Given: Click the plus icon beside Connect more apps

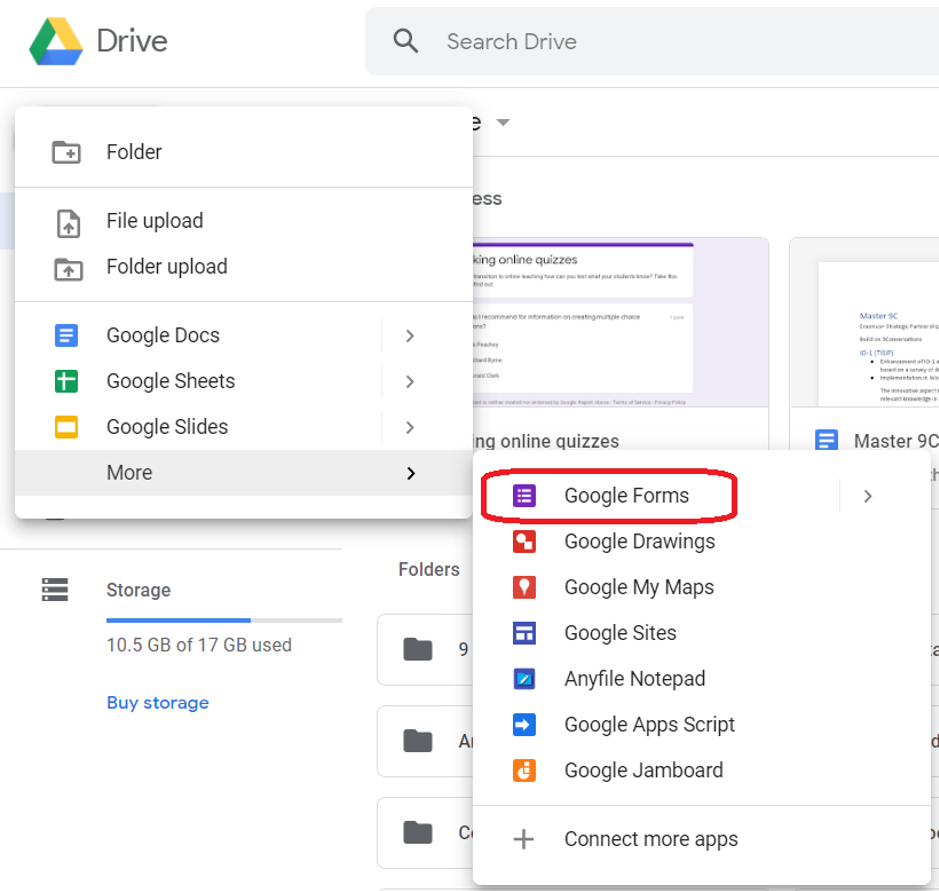Looking at the screenshot, I should pyautogui.click(x=524, y=839).
